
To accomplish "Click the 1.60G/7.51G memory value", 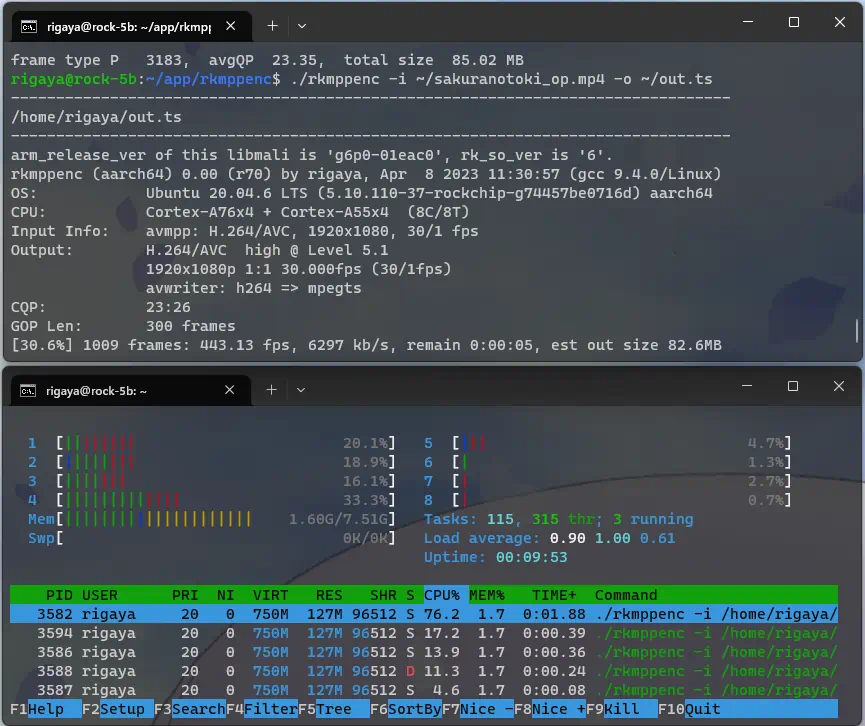I will tap(338, 519).
